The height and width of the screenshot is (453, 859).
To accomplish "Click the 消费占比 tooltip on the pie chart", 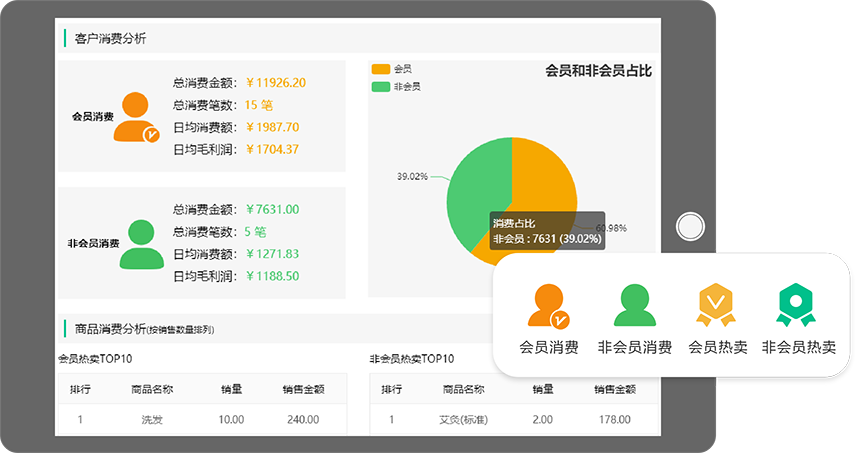I will (x=547, y=231).
